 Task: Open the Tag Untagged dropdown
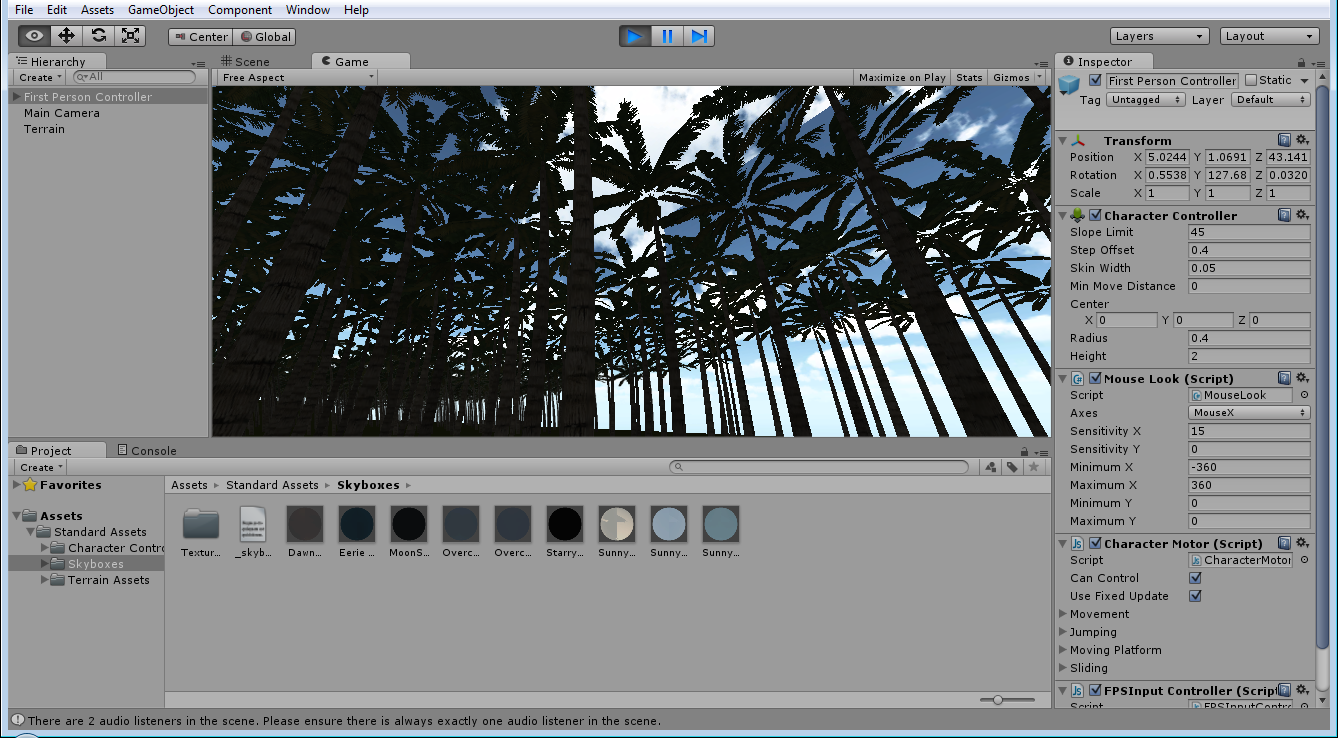[1145, 99]
